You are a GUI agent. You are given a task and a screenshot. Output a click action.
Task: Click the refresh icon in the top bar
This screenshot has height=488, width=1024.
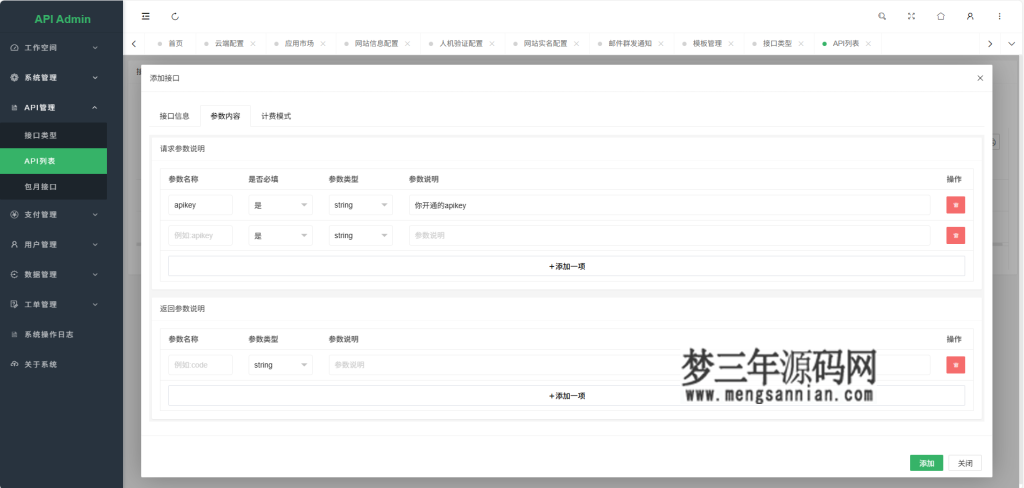tap(175, 16)
